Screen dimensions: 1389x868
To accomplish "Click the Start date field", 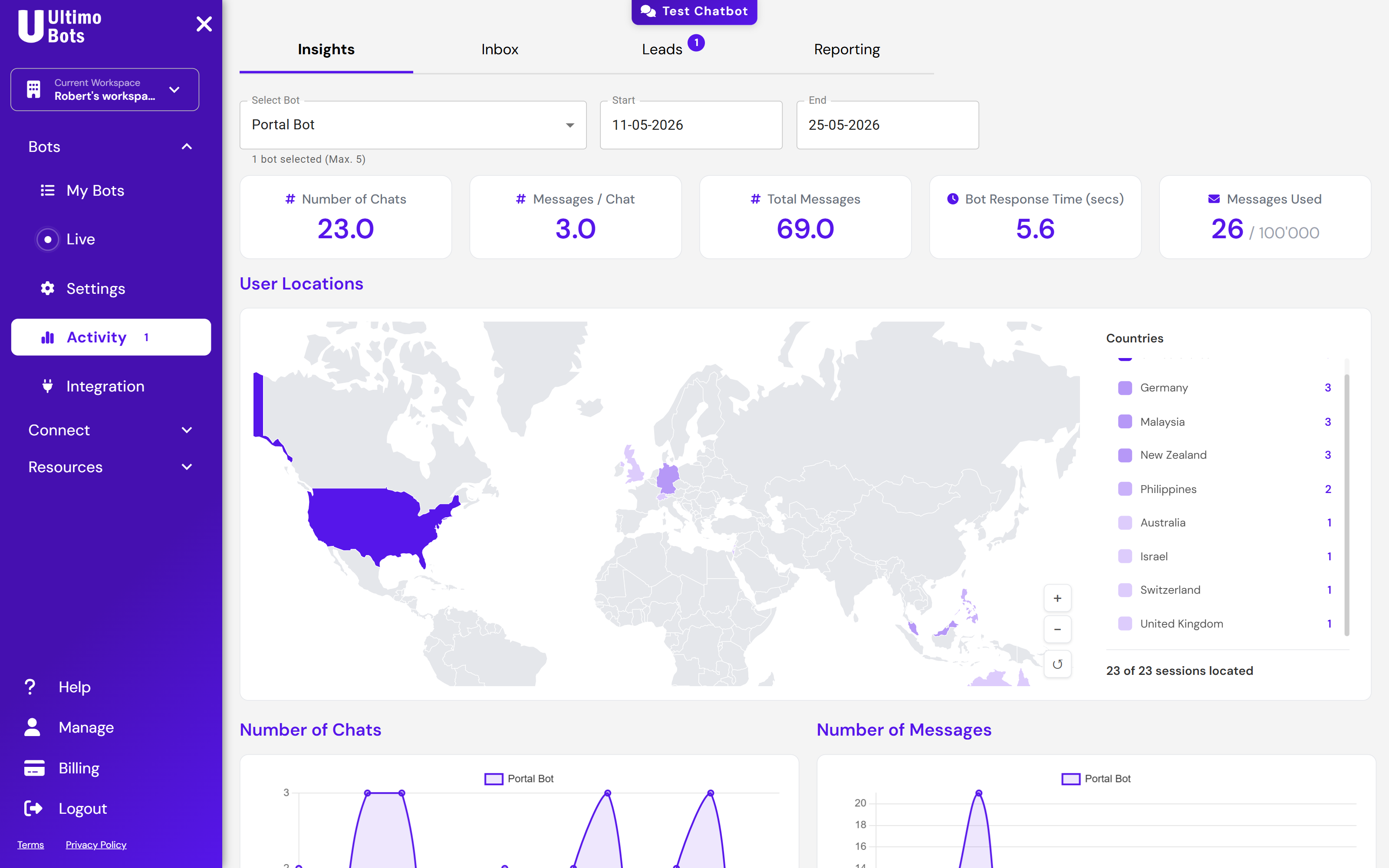I will click(691, 125).
